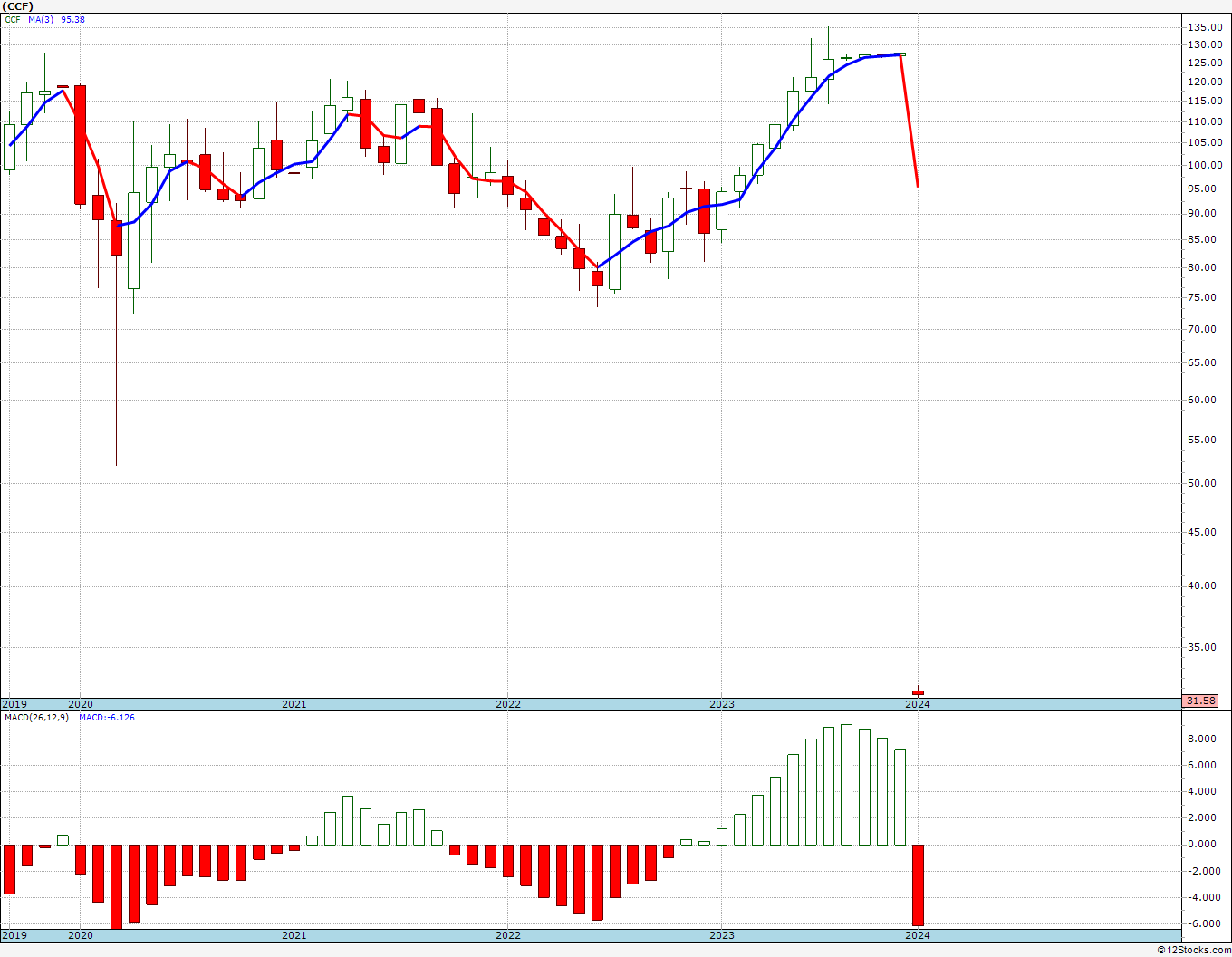
Task: Click the 2021 label under the MACD panel
Action: click(x=294, y=935)
